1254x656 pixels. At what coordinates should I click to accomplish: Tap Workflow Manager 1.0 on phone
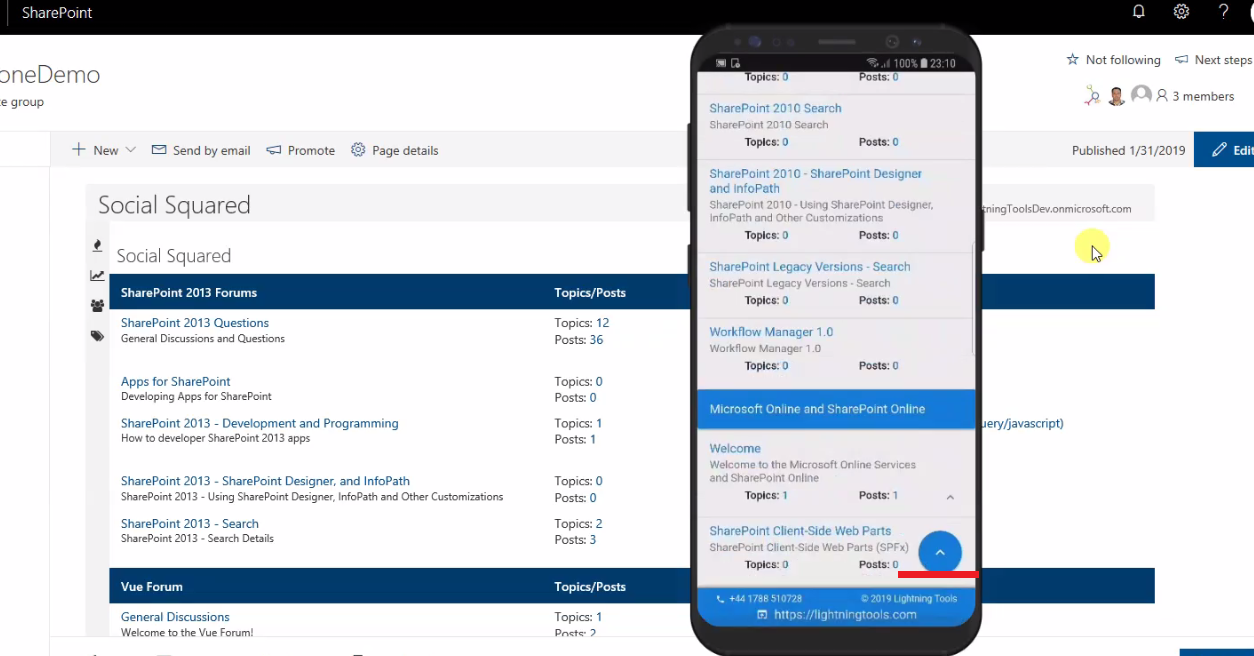771,332
